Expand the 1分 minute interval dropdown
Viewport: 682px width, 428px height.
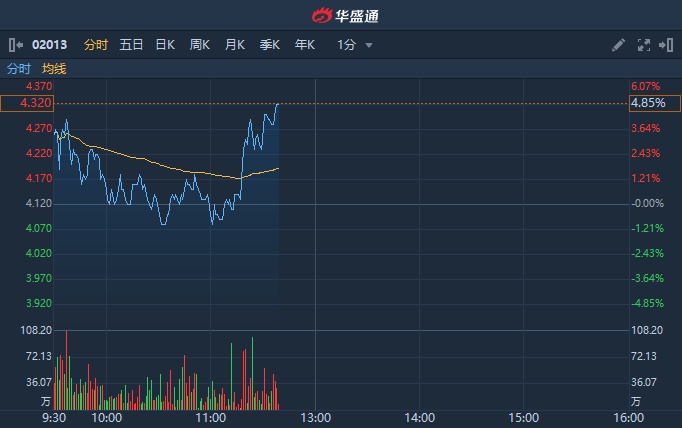pyautogui.click(x=355, y=45)
